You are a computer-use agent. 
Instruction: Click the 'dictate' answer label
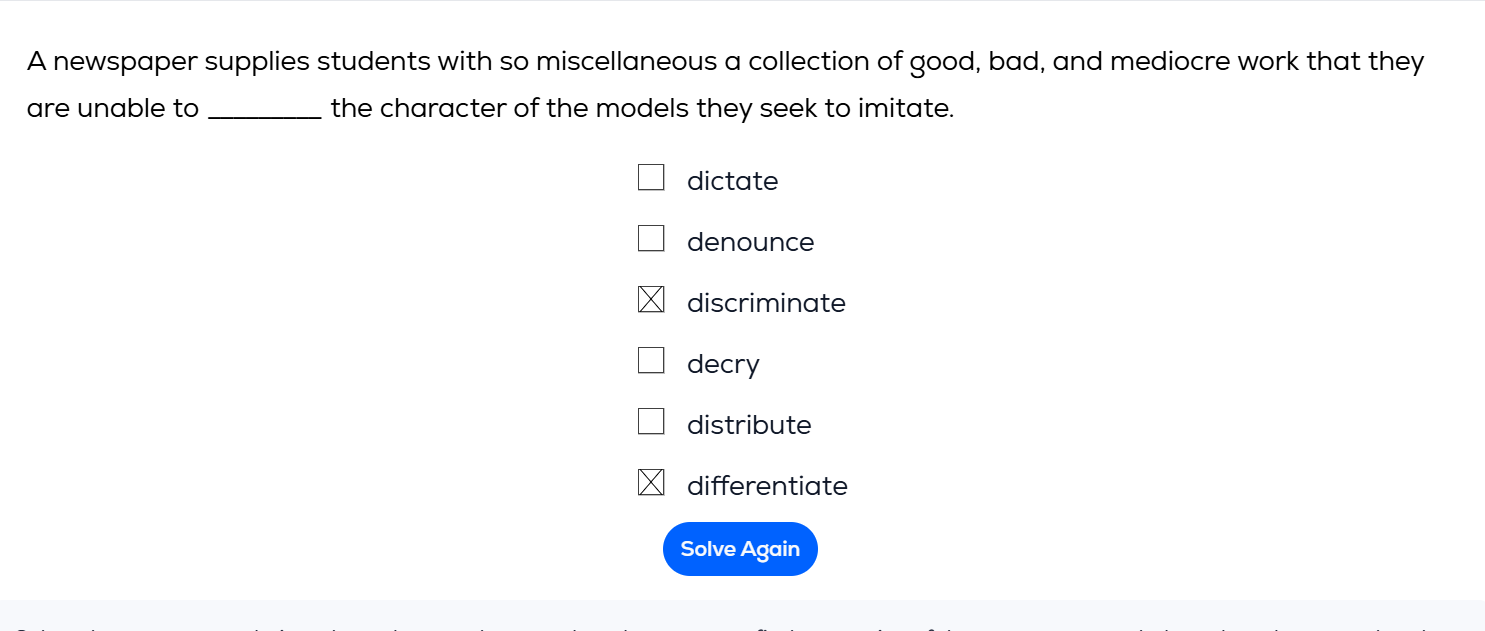[x=732, y=181]
